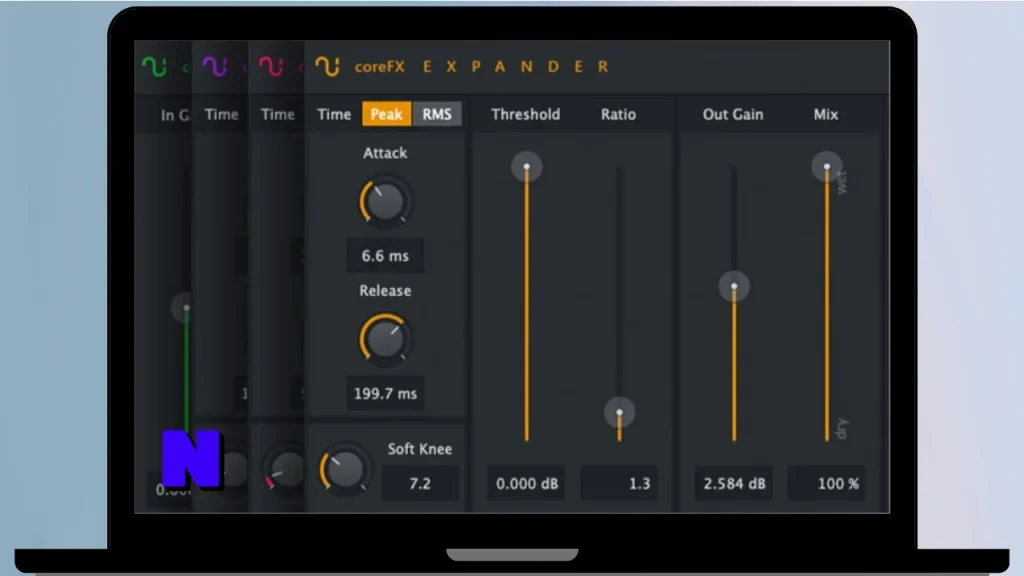Screen dimensions: 1024x576
Task: Click the Soft Knee label
Action: pyautogui.click(x=420, y=449)
